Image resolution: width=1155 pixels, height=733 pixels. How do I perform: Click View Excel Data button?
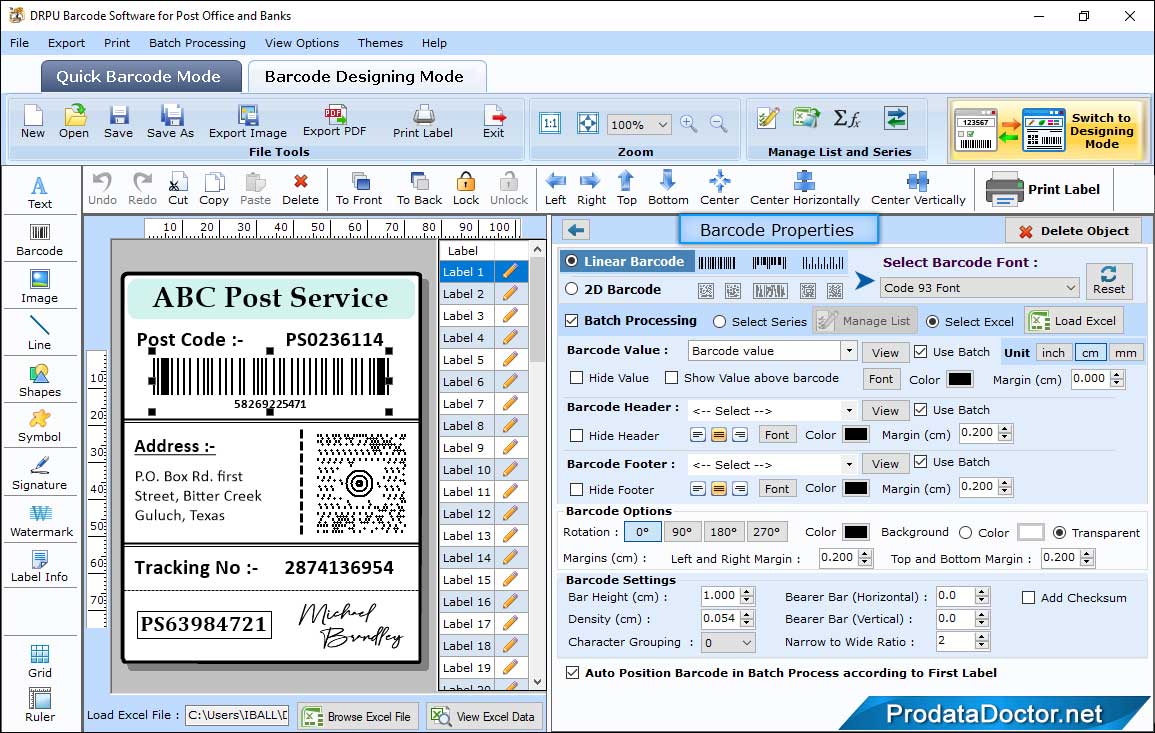[x=484, y=716]
